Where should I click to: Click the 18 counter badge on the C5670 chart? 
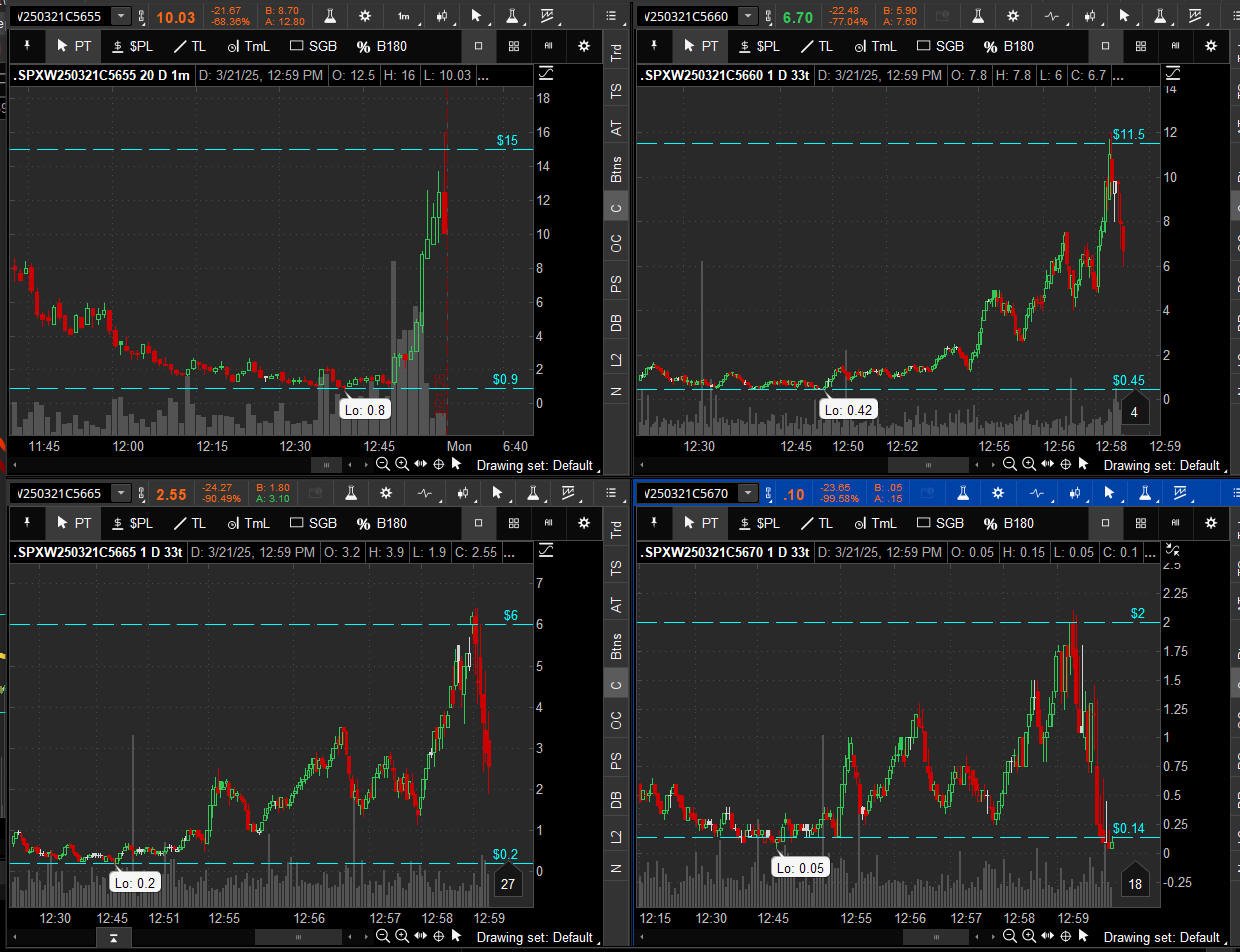tap(1135, 883)
